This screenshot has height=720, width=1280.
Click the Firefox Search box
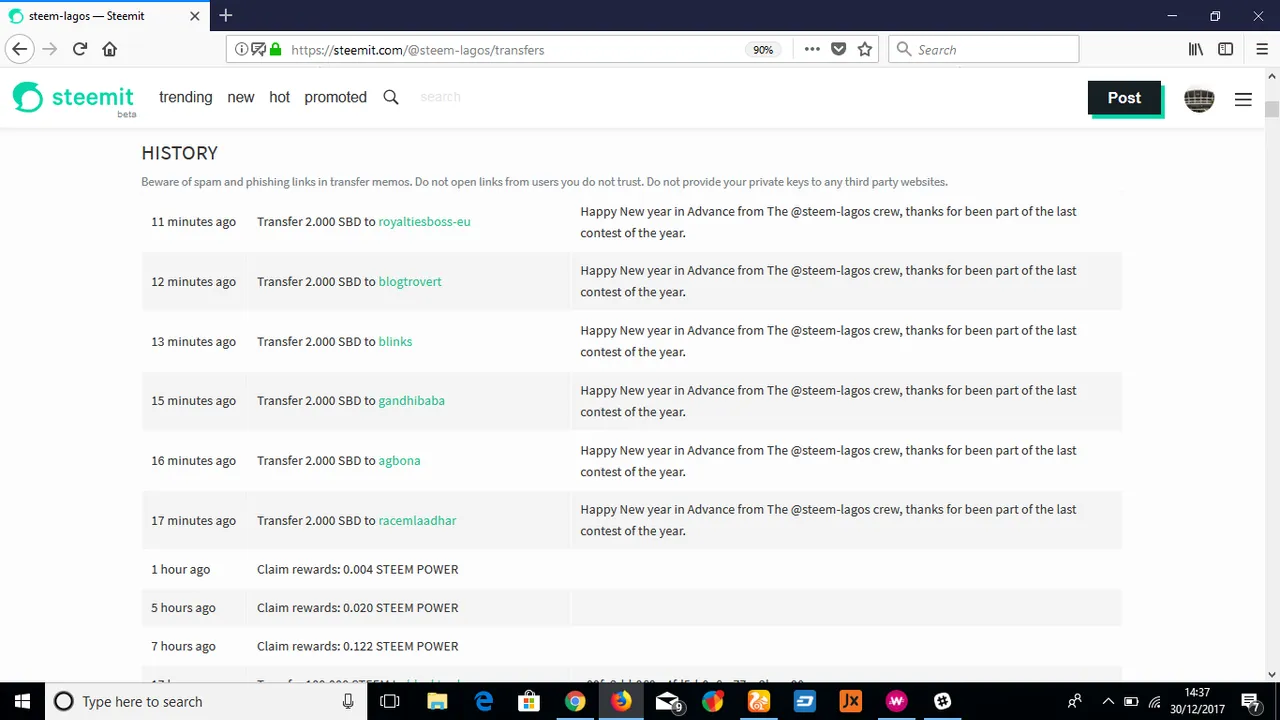click(984, 49)
